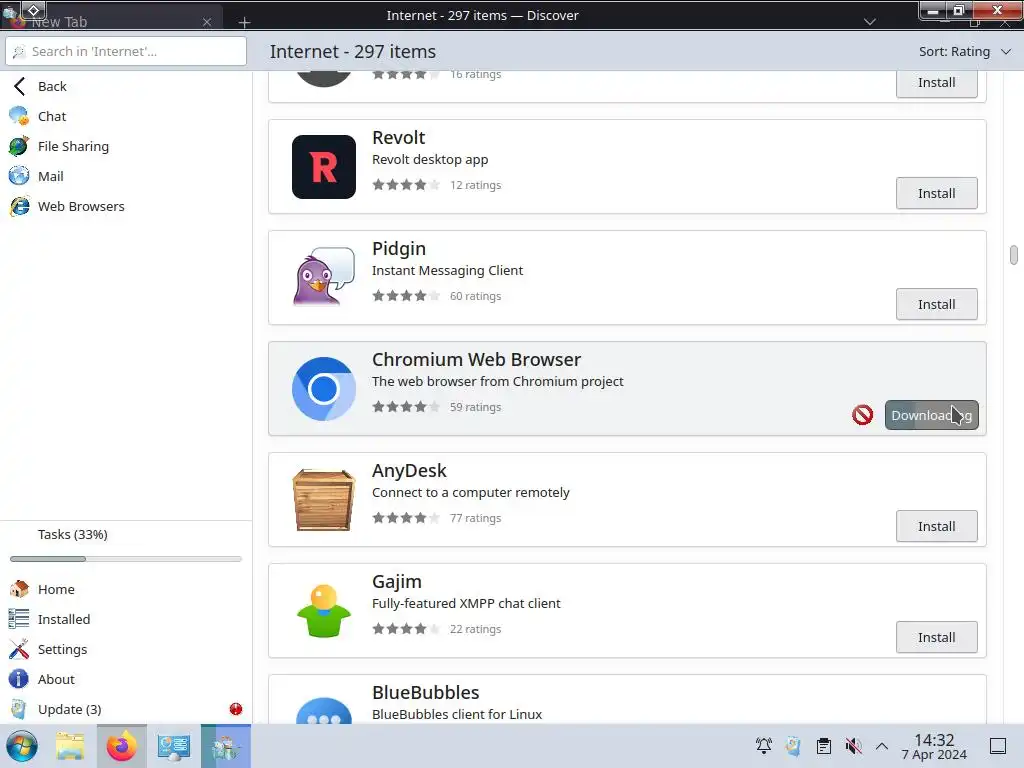
Task: Click the muted volume tray icon
Action: point(854,746)
